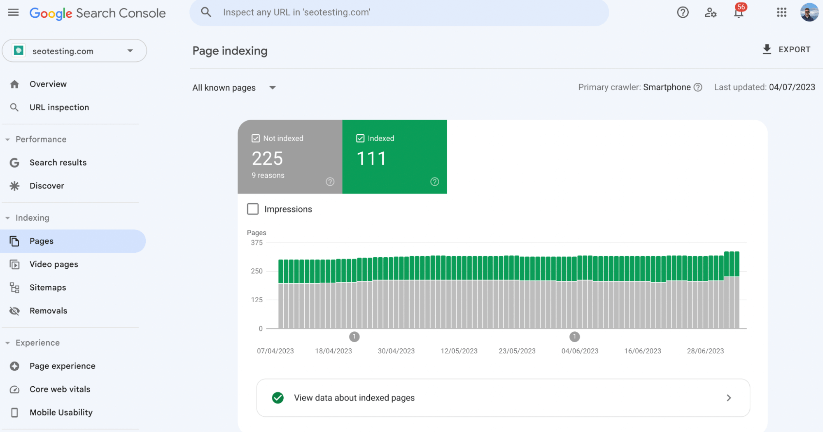Open the hamburger main menu
This screenshot has width=823, height=432.
[13, 13]
